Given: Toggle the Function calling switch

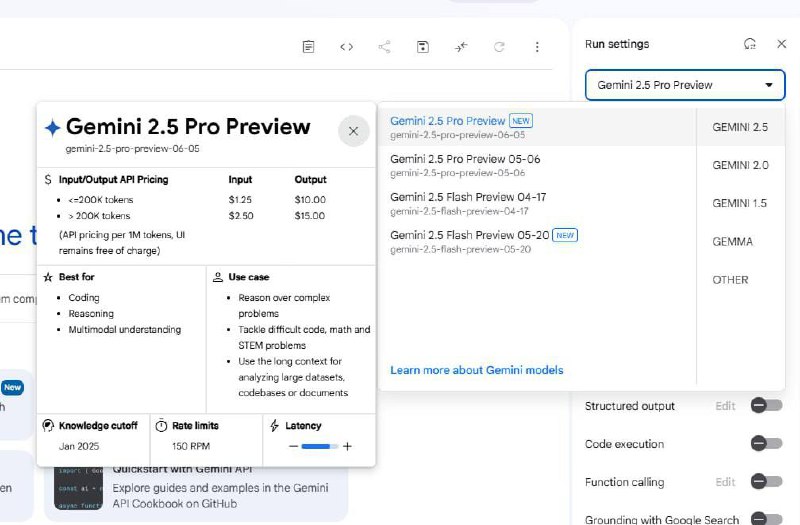Looking at the screenshot, I should click(x=766, y=481).
